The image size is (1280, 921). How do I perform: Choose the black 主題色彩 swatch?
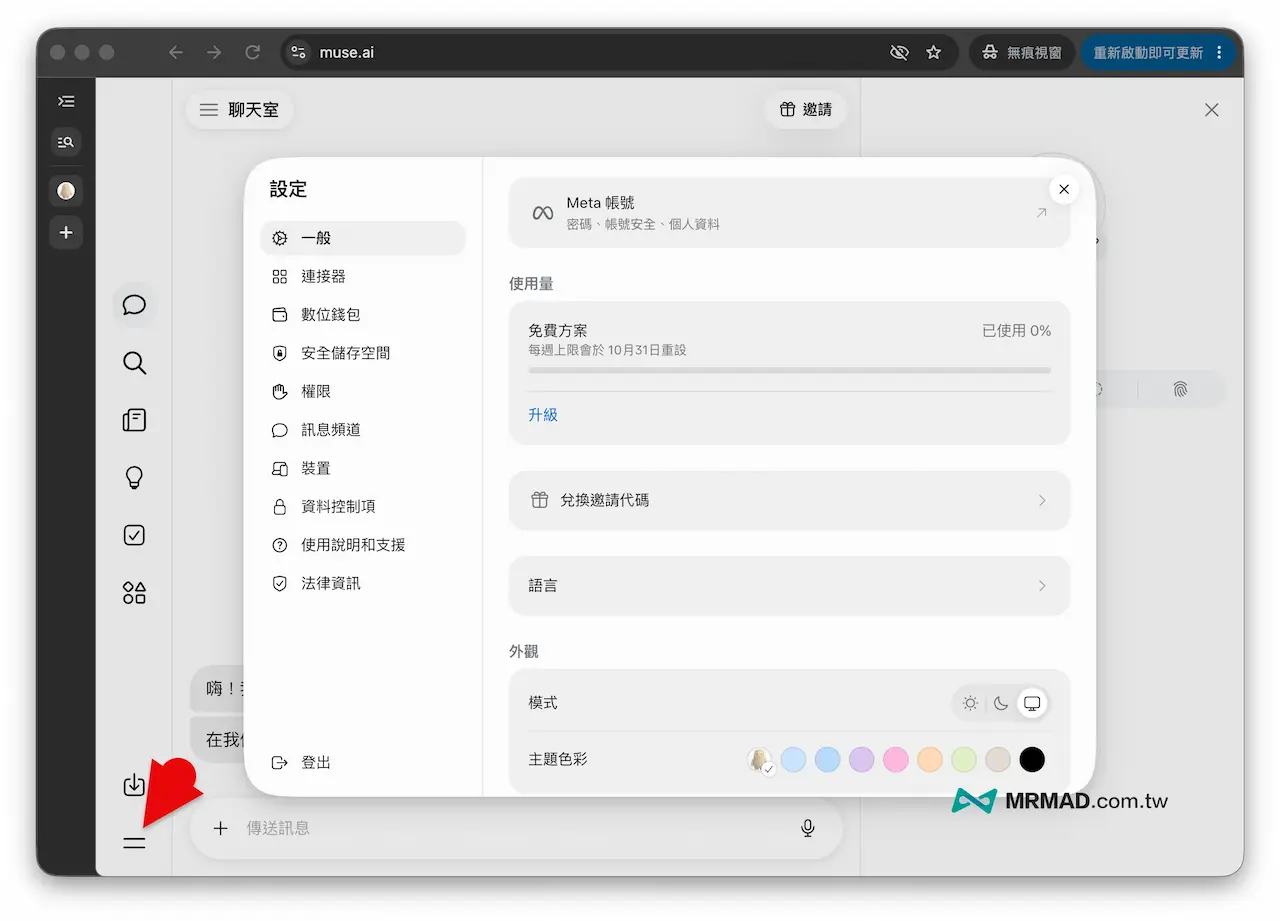pyautogui.click(x=1032, y=760)
